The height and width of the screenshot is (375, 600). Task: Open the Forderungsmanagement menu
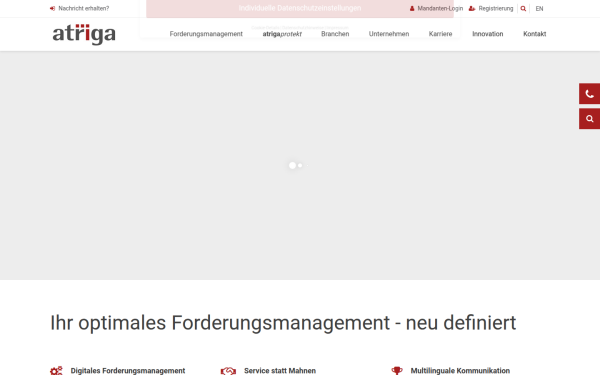coord(206,34)
